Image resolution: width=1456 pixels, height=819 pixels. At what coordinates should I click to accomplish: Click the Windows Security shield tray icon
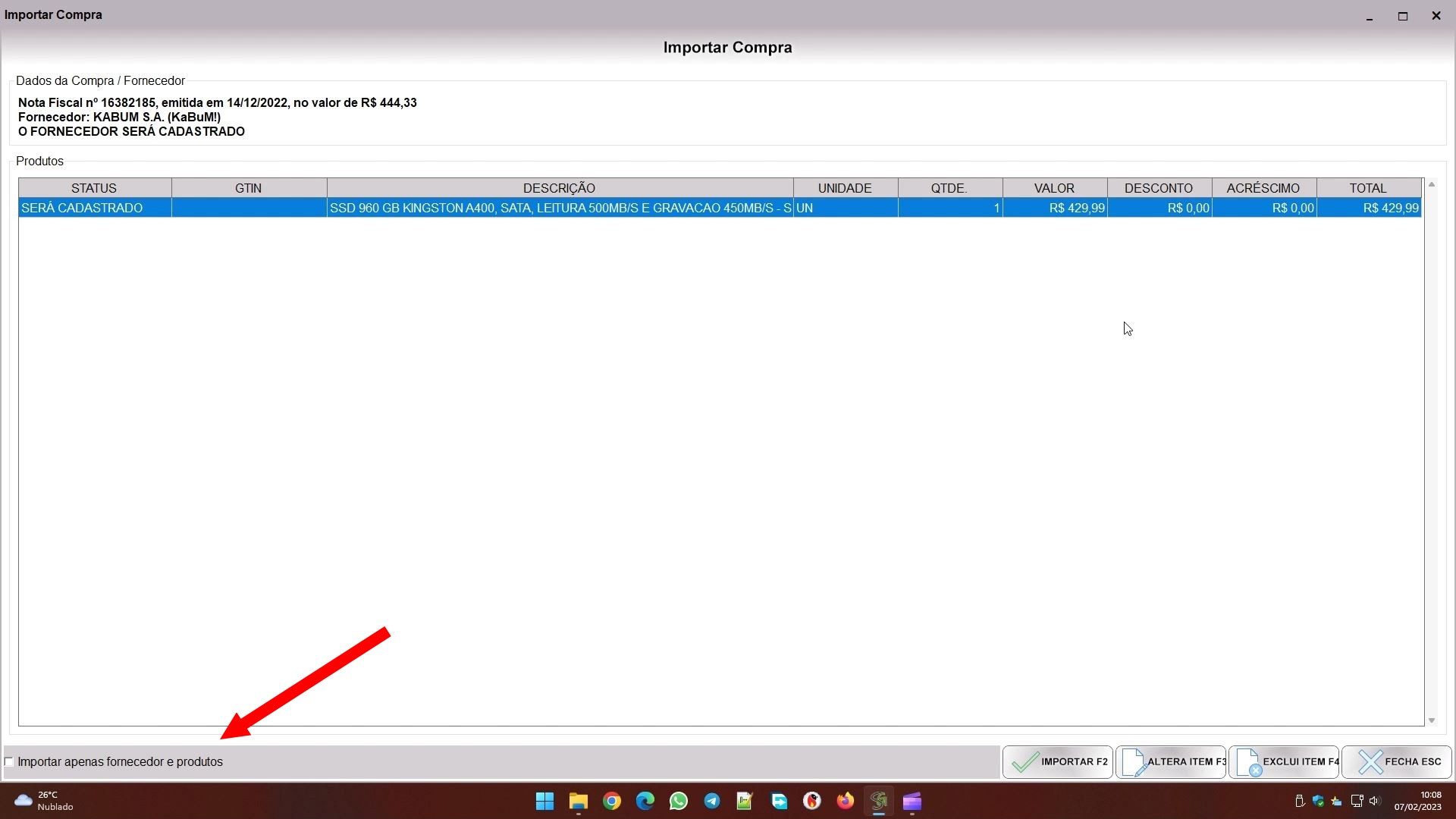pos(1318,802)
